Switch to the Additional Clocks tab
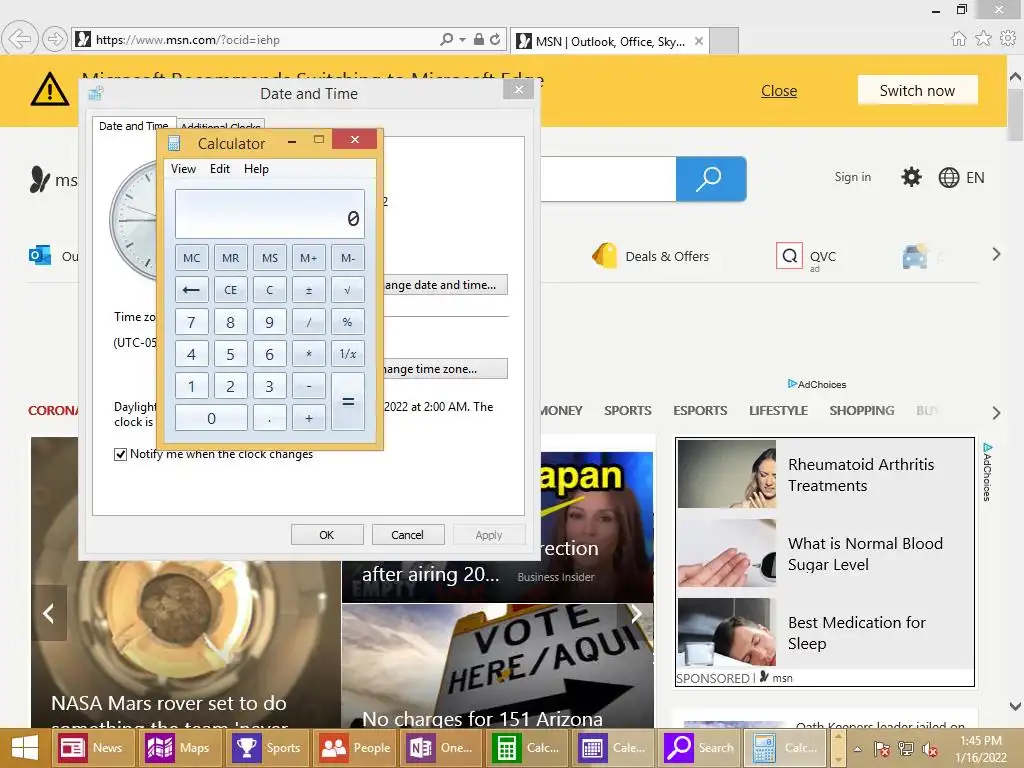 (x=221, y=127)
